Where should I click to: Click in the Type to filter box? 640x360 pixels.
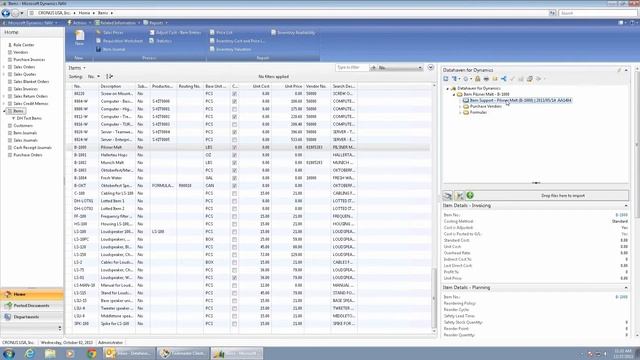pyautogui.click(x=352, y=68)
